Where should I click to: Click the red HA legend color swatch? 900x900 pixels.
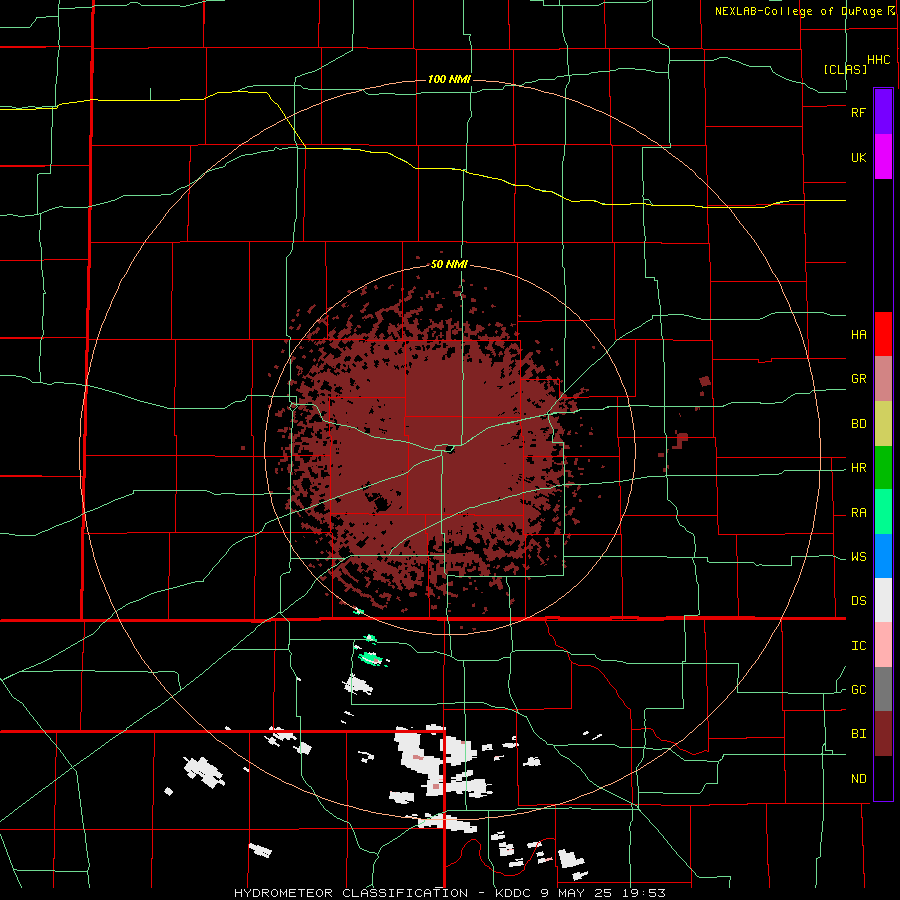click(x=883, y=334)
